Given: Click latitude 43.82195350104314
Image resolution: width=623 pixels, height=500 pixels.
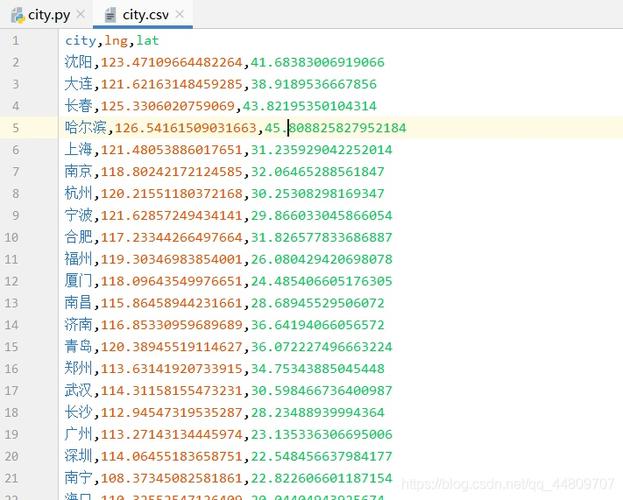Looking at the screenshot, I should point(310,106).
